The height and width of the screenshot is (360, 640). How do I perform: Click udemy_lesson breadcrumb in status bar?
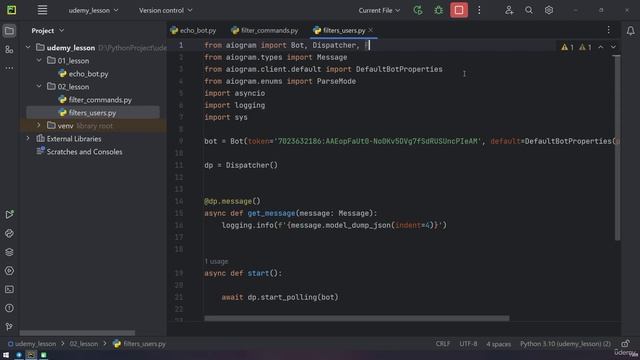click(x=32, y=344)
